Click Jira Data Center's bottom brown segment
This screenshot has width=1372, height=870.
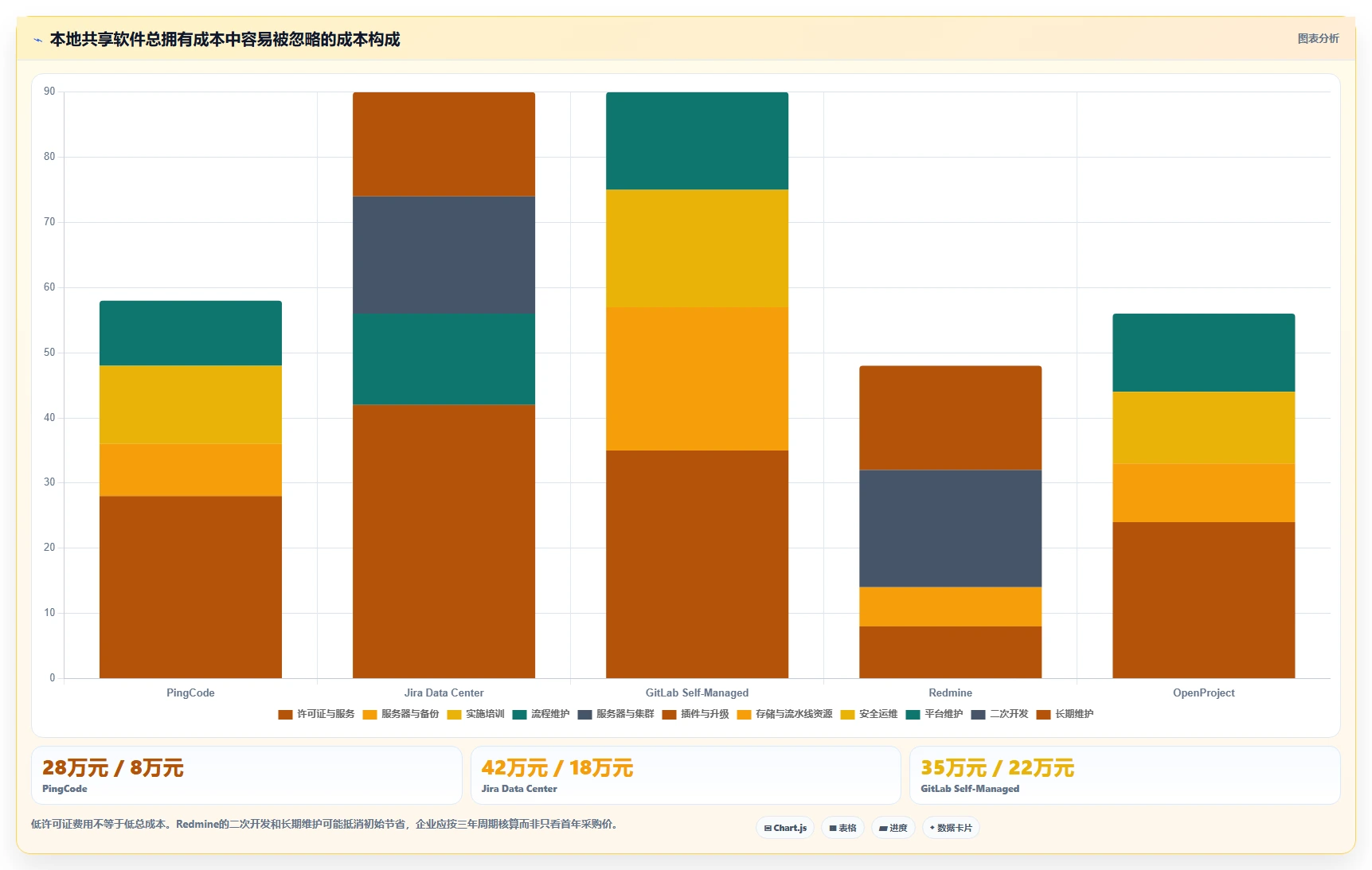pyautogui.click(x=444, y=541)
